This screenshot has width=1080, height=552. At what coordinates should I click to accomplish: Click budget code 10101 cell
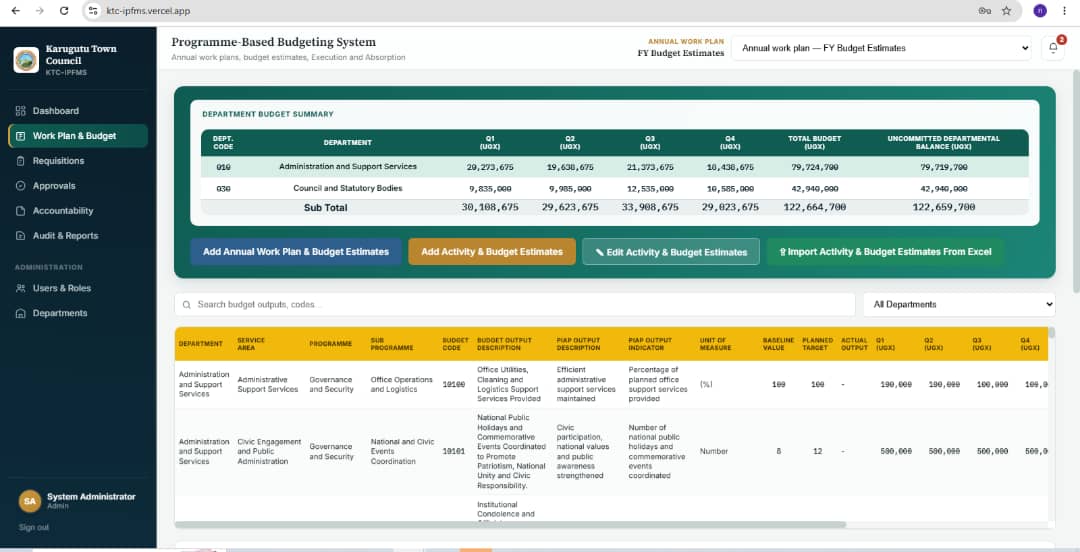(454, 451)
